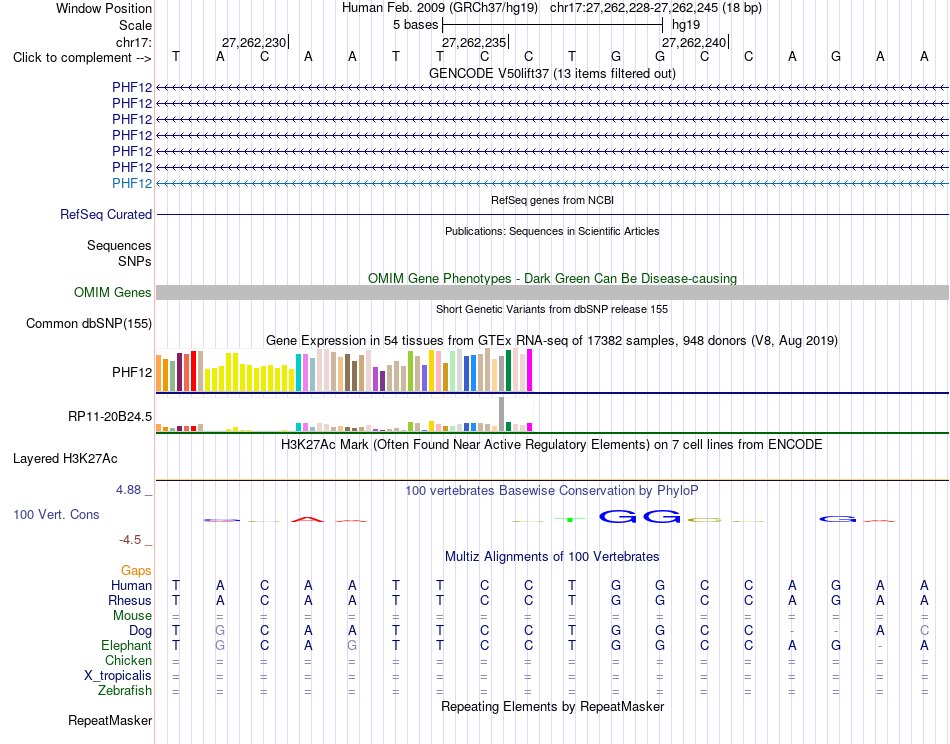Screen dimensions: 950x744
Task: Click the RepeatMasker track label
Action: point(110,720)
